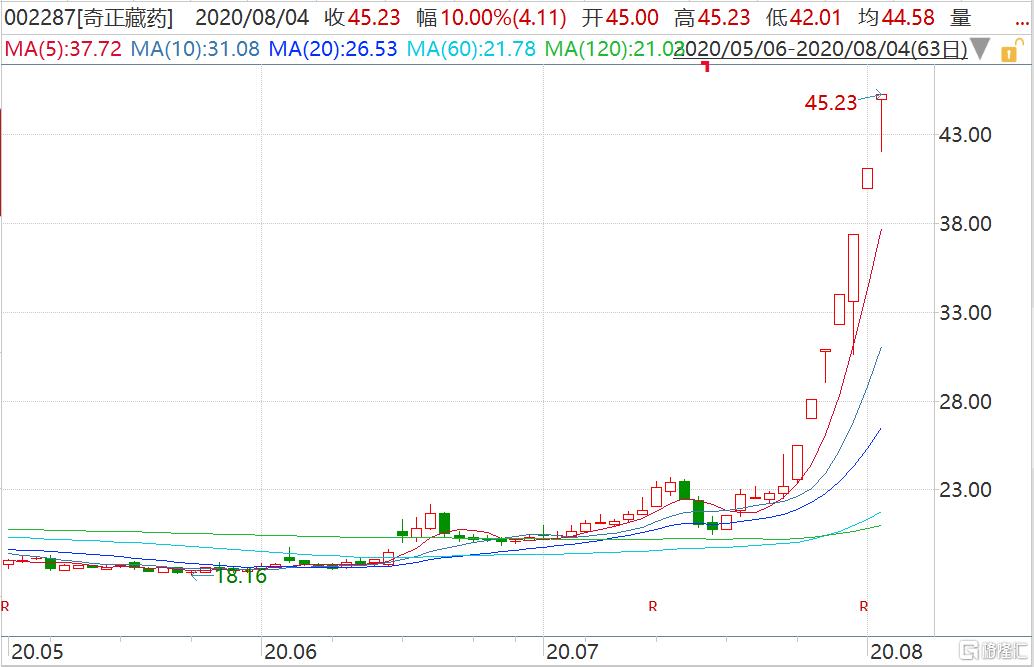Click the 量 volume label in header
This screenshot has width=1034, height=667.
(x=961, y=18)
